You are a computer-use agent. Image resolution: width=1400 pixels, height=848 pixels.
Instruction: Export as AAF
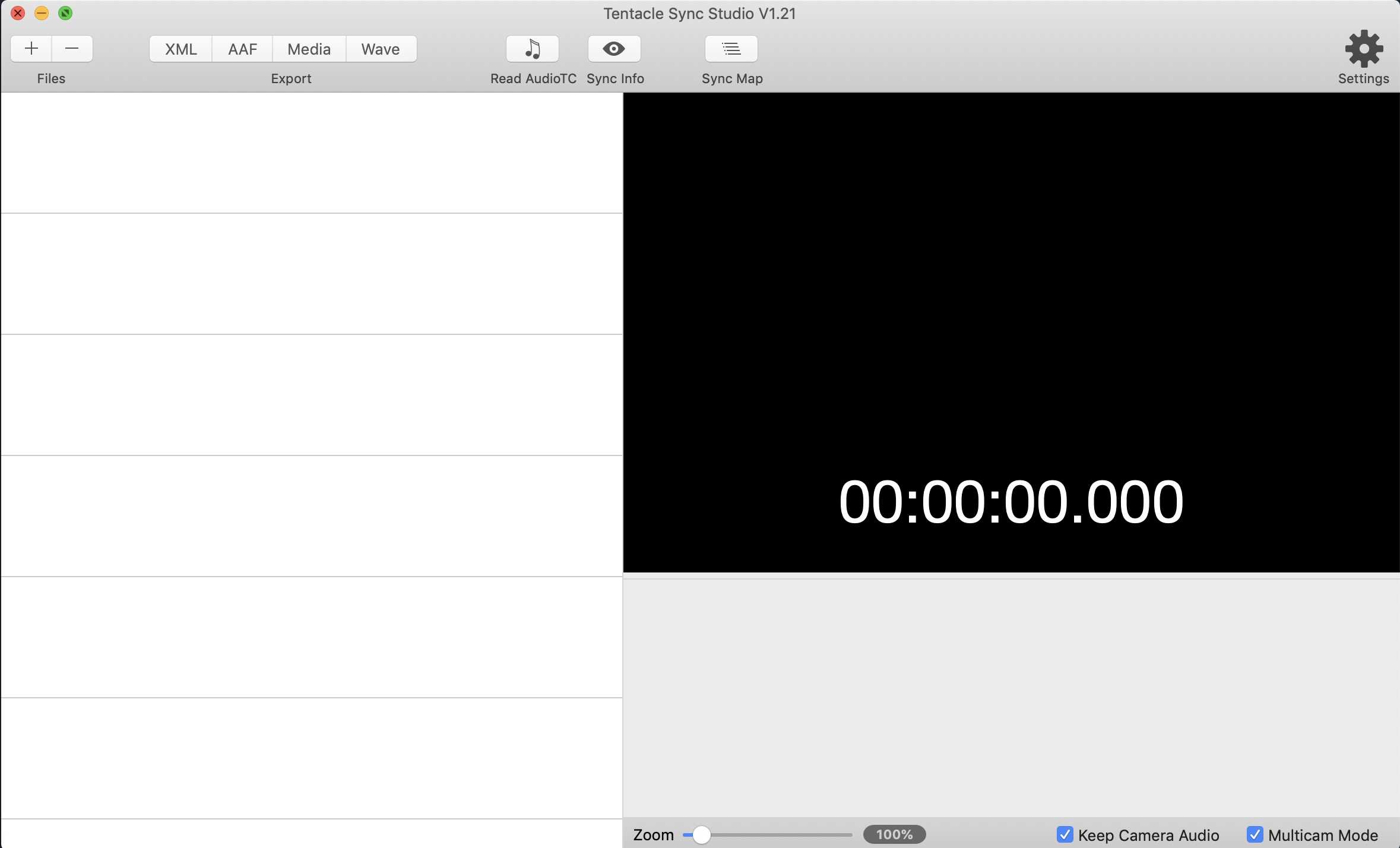(x=242, y=49)
